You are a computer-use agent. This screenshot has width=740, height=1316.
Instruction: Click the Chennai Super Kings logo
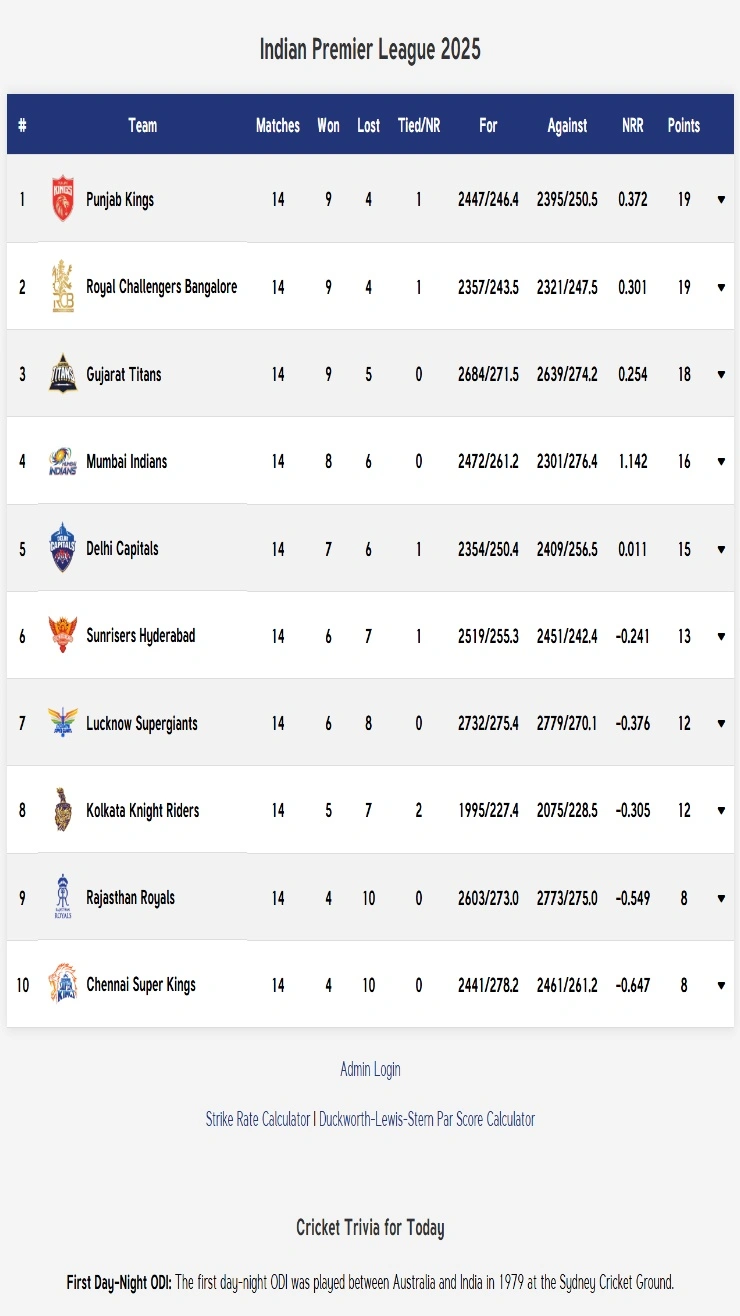click(x=63, y=985)
